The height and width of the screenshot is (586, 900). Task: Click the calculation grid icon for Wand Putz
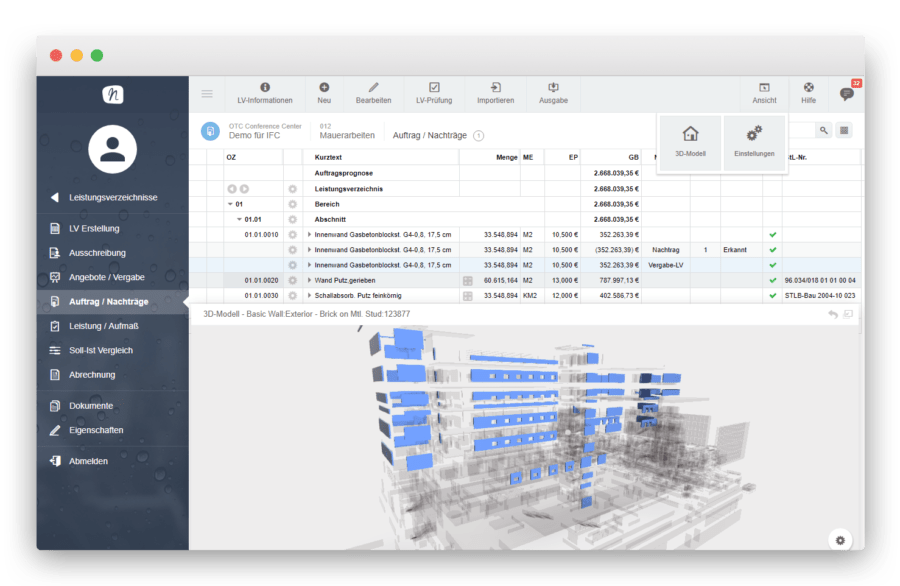tap(468, 281)
